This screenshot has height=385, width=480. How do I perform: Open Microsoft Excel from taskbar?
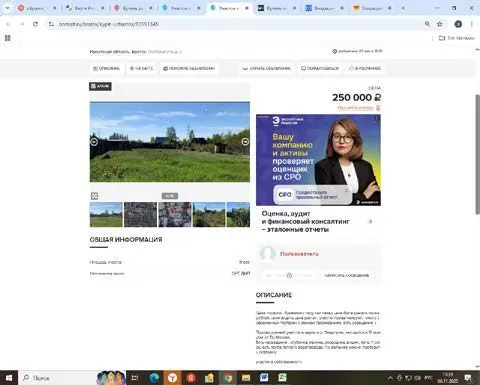point(283,378)
